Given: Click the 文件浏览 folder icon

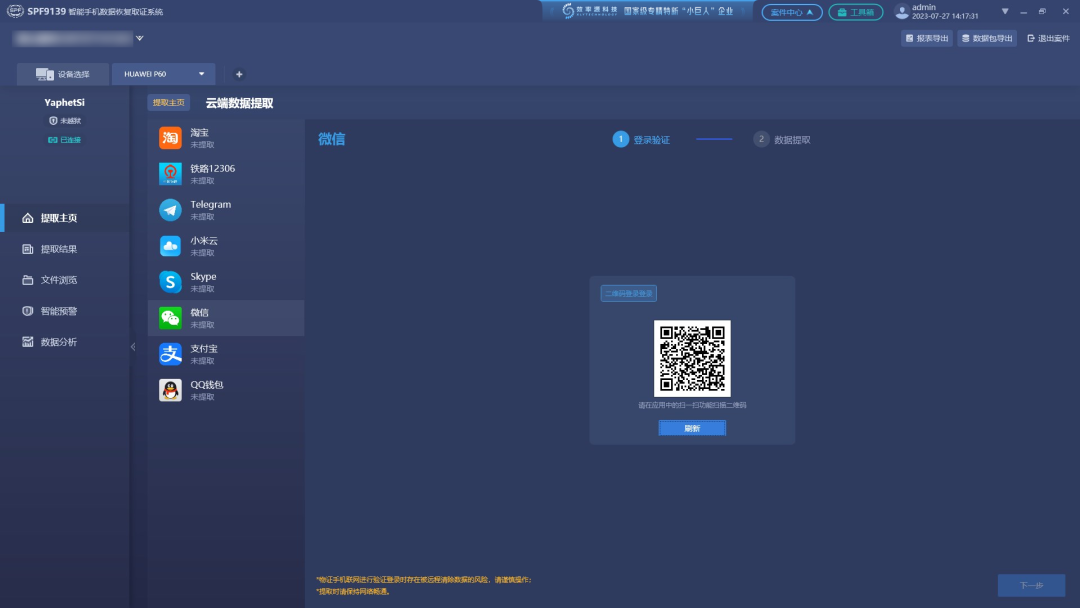Looking at the screenshot, I should [28, 280].
